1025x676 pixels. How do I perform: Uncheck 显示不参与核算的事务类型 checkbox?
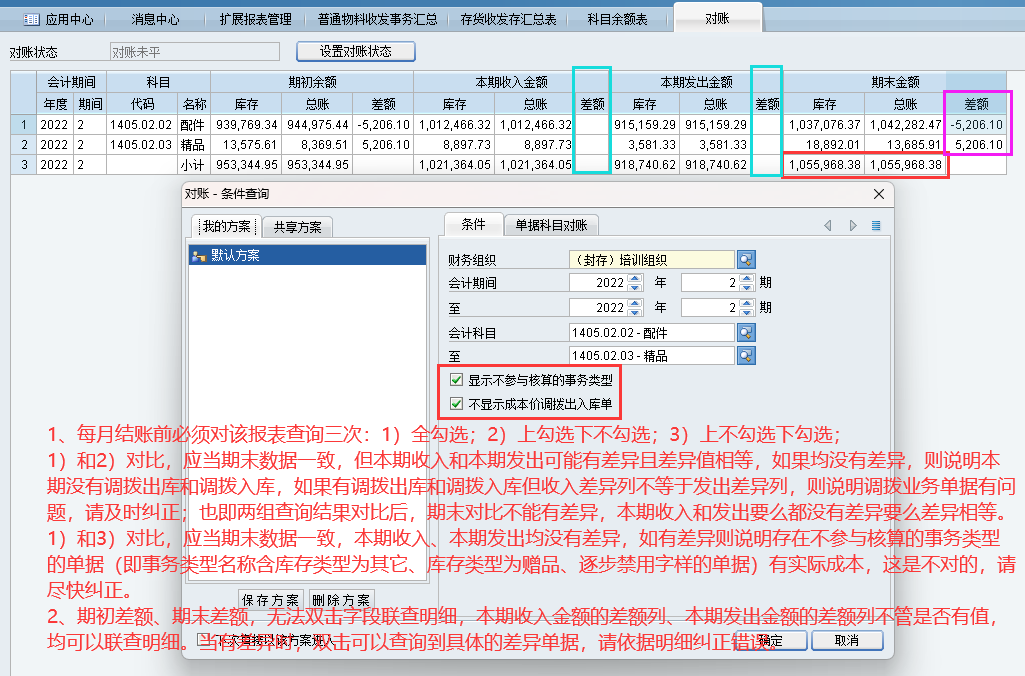[x=457, y=380]
